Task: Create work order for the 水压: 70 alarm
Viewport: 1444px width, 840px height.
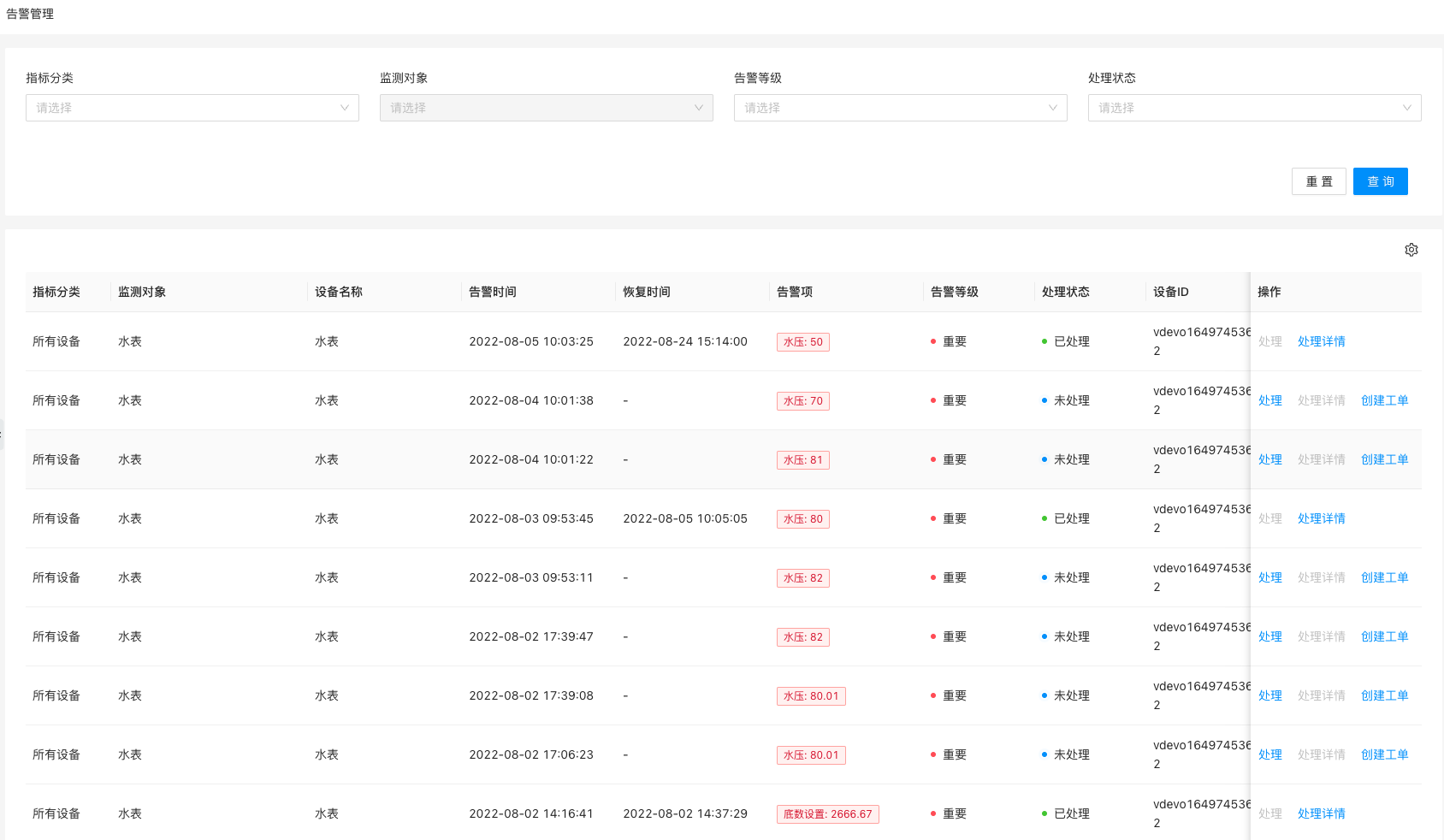Action: [1384, 400]
